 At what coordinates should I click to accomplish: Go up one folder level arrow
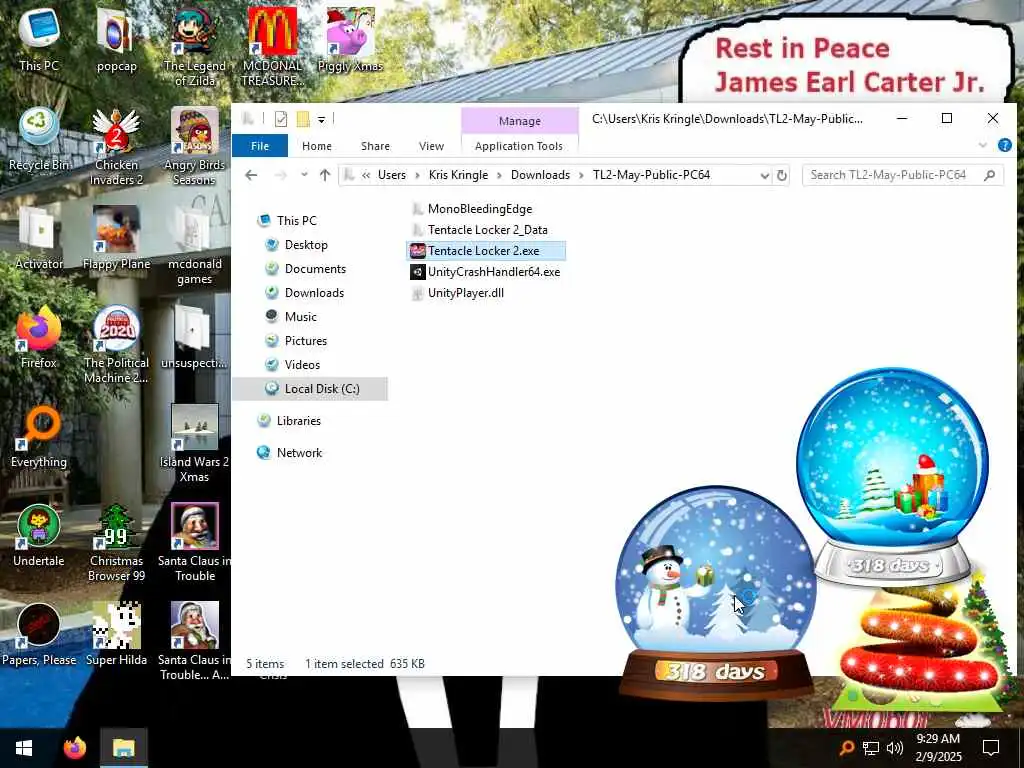(325, 175)
